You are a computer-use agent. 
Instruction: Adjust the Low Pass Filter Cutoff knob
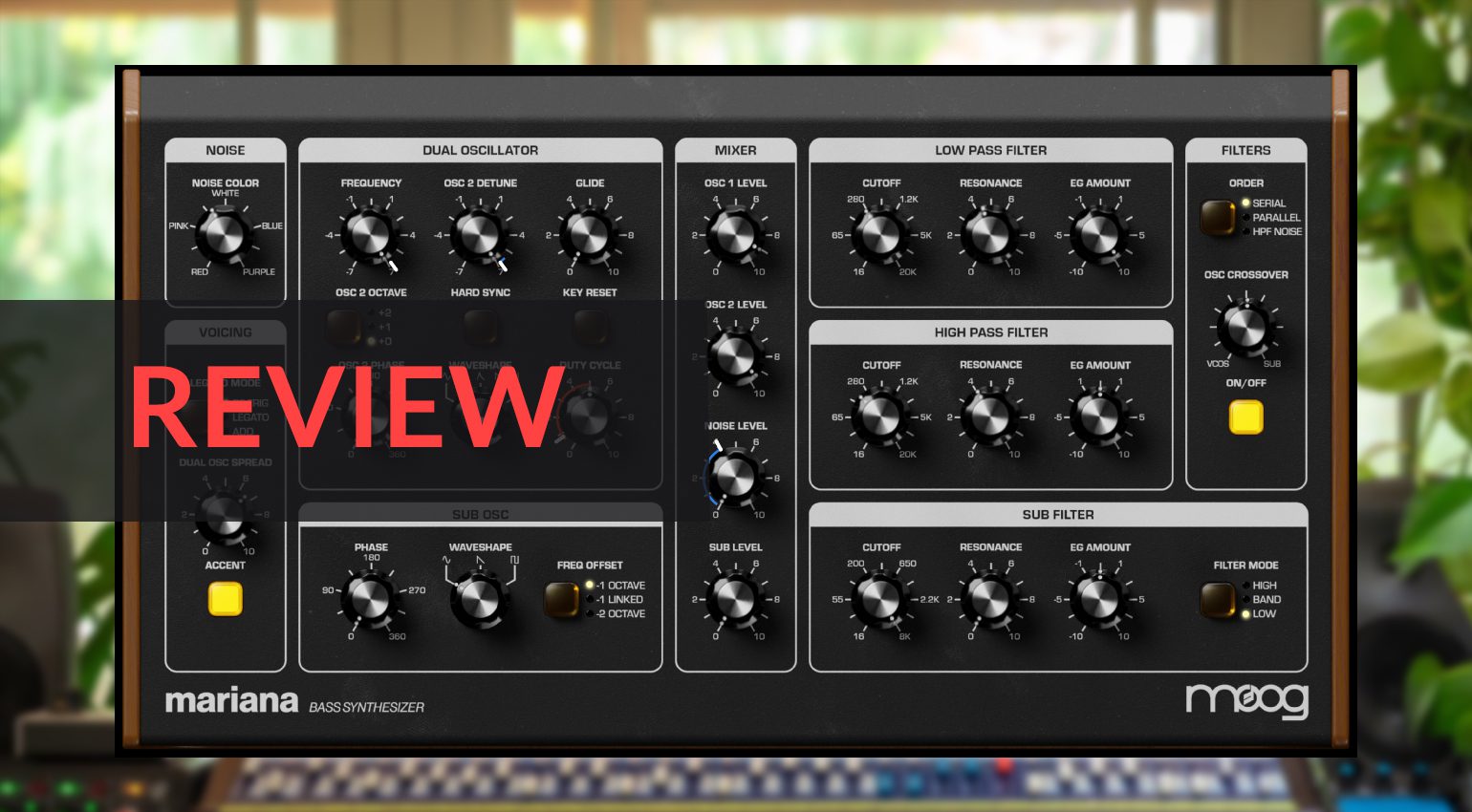point(881,236)
